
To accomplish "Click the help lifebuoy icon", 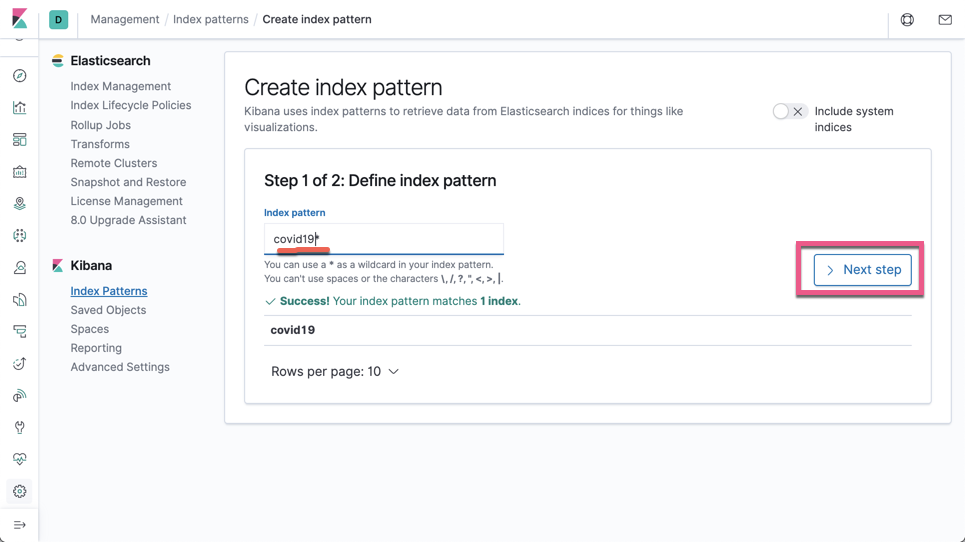I will (x=907, y=20).
